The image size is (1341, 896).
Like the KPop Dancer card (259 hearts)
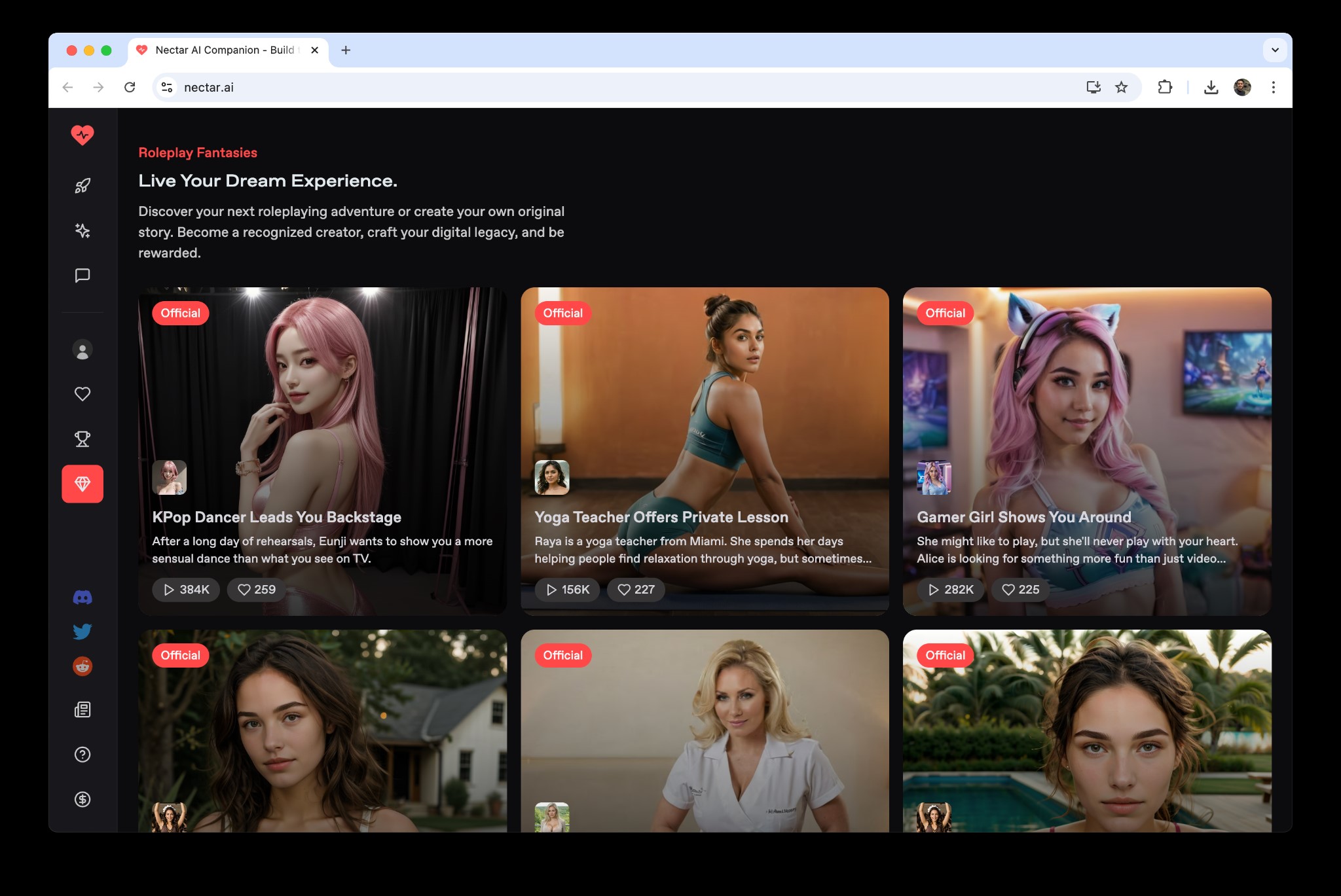point(256,590)
